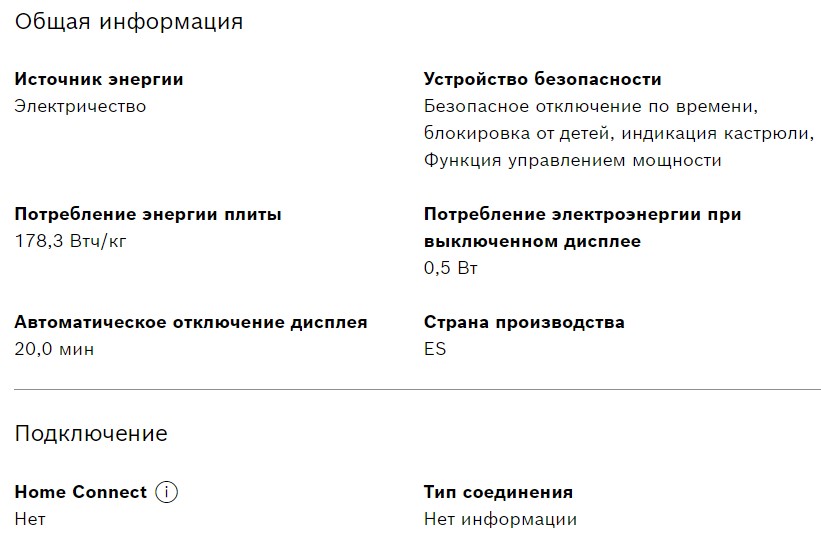Click the "20,0 мин" value
This screenshot has width=821, height=544.
point(54,349)
